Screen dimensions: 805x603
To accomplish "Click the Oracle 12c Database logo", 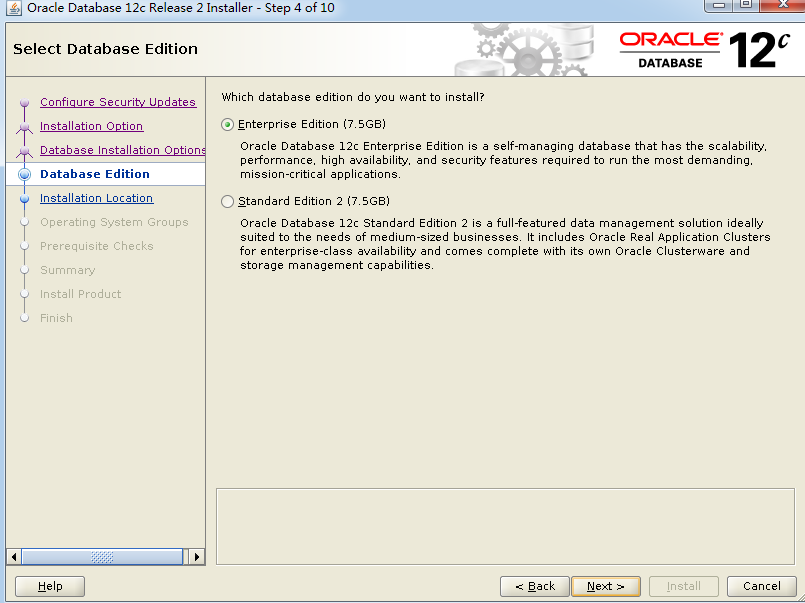I will pos(704,50).
